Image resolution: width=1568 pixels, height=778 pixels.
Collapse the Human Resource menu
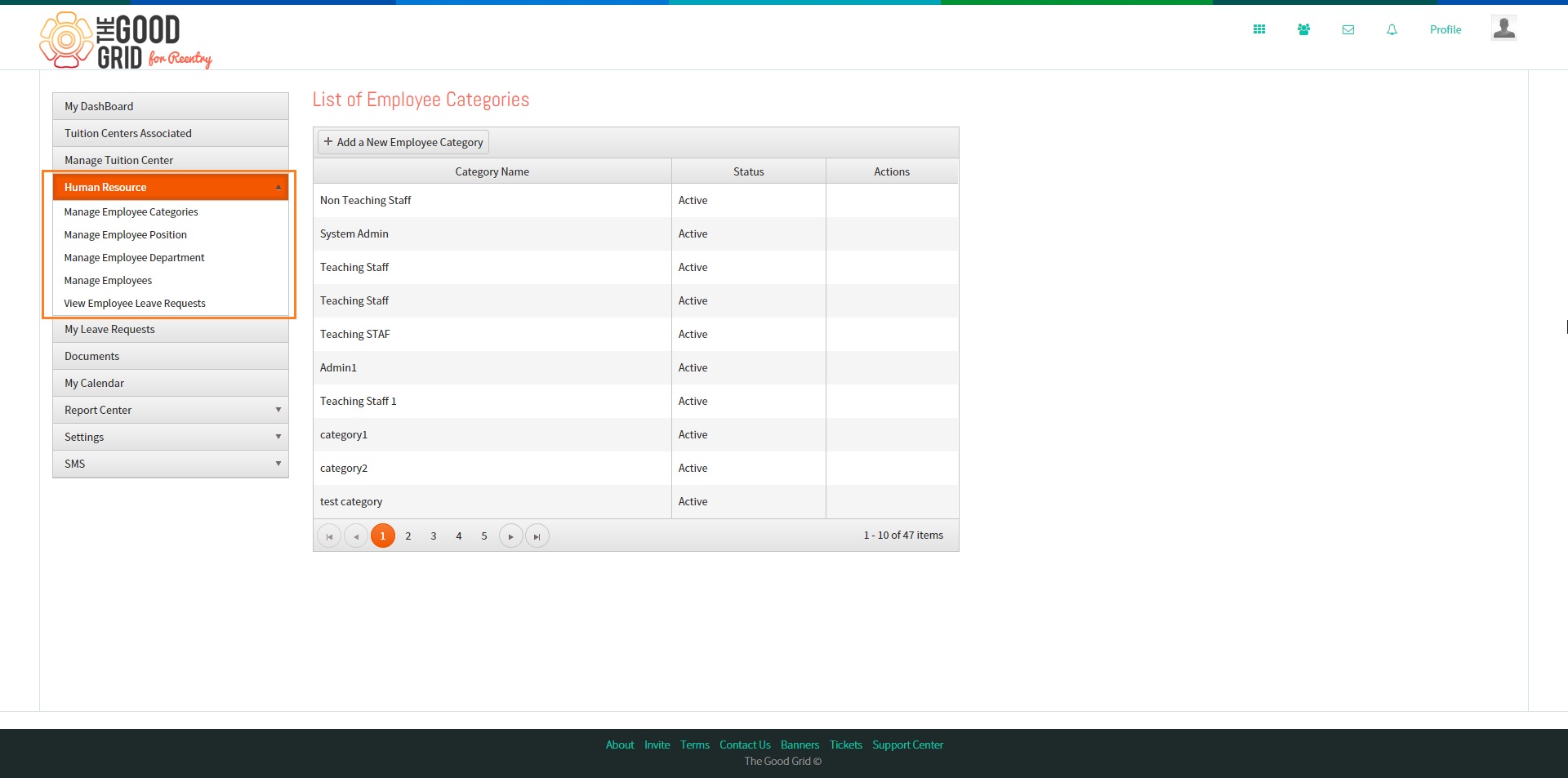(x=171, y=187)
